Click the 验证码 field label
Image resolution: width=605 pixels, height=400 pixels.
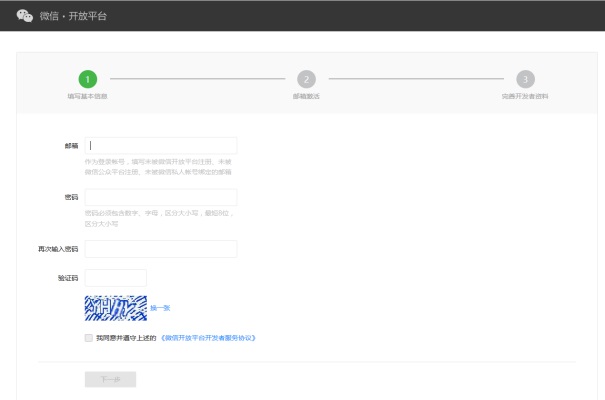coord(68,278)
